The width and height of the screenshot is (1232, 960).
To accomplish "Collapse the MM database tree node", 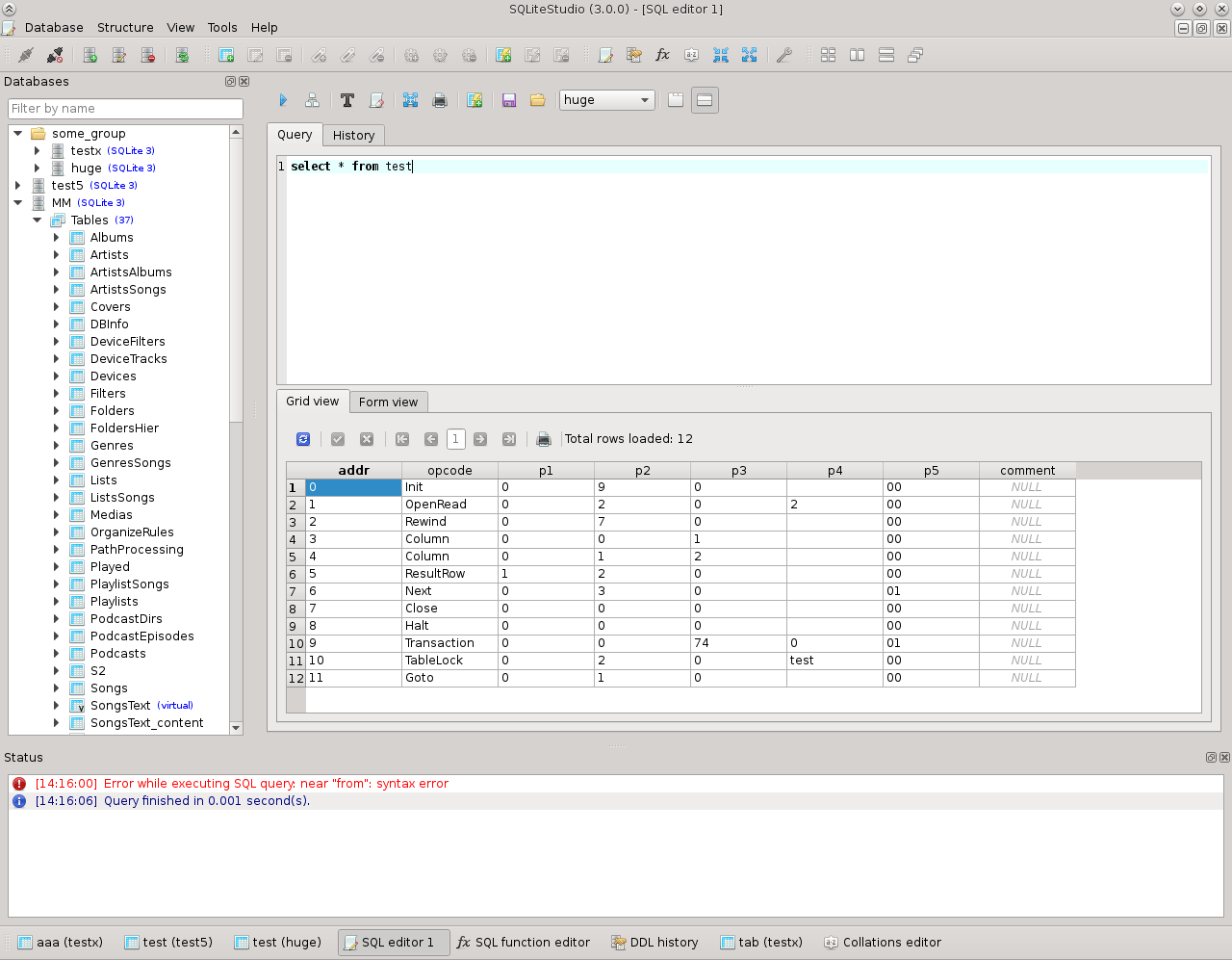I will pos(18,203).
